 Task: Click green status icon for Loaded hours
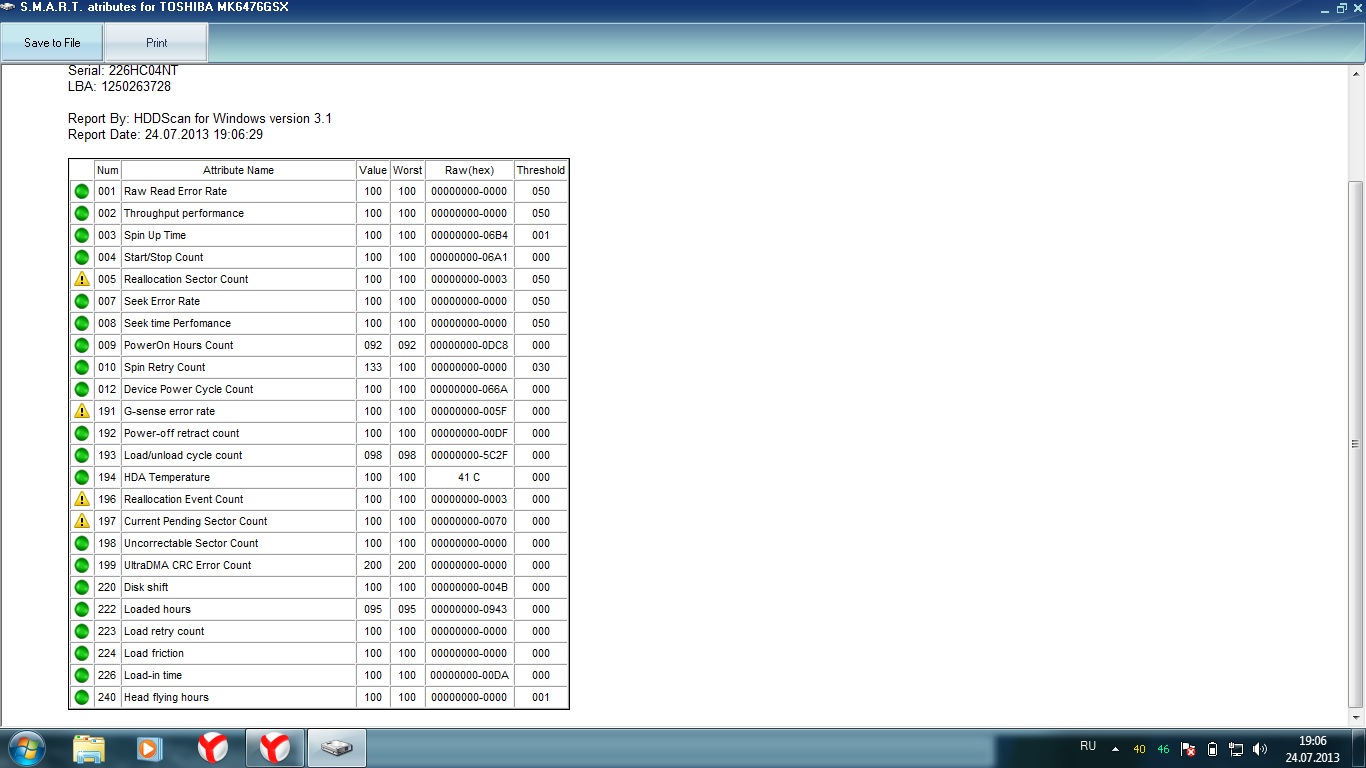pos(82,609)
